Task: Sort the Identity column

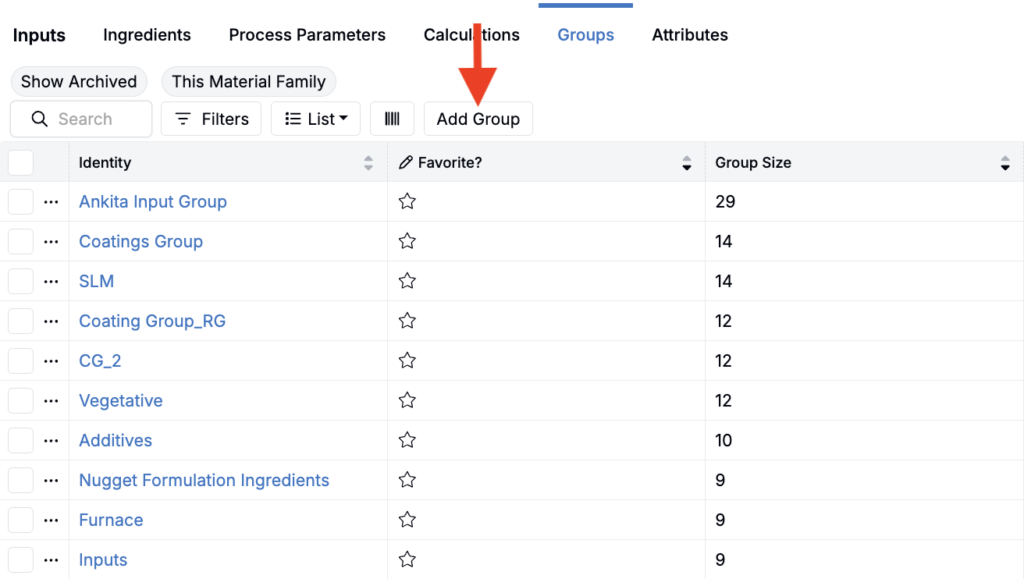Action: click(368, 163)
